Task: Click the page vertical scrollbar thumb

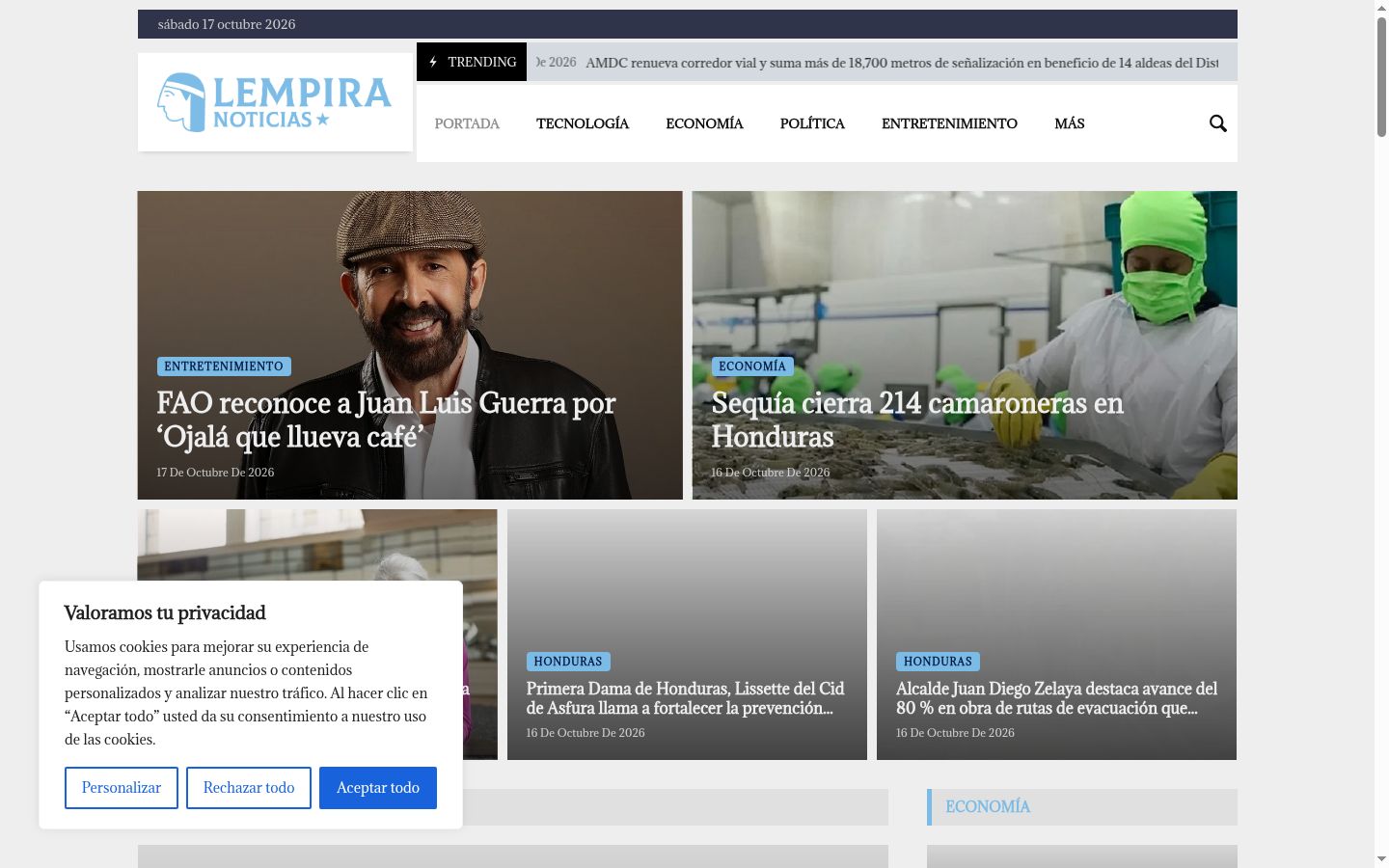Action: (x=1381, y=77)
